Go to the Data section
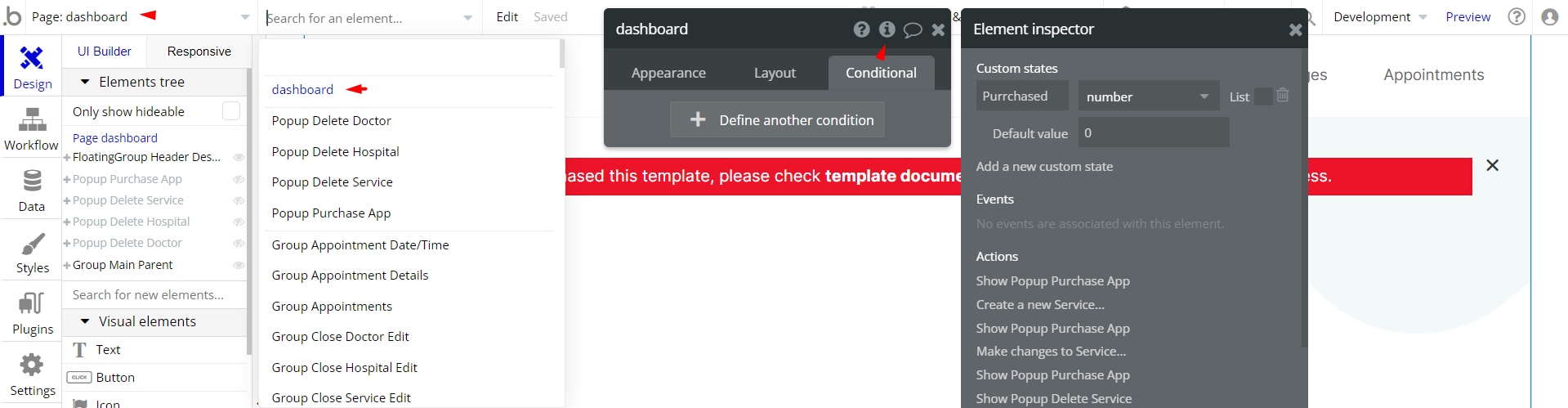The height and width of the screenshot is (408, 1568). tap(32, 190)
